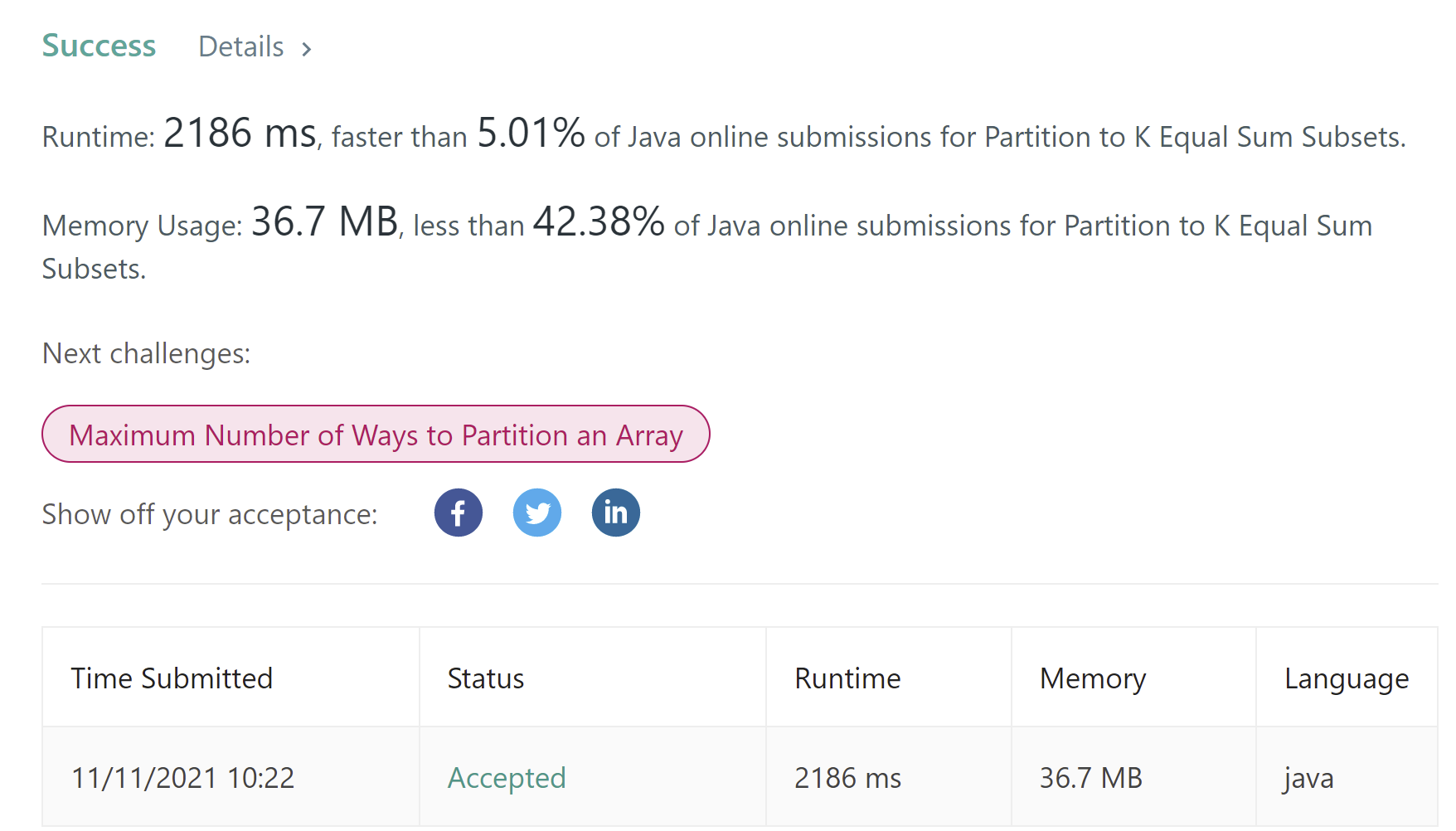Image resolution: width=1456 pixels, height=831 pixels.
Task: Click the Runtime column header
Action: 847,678
